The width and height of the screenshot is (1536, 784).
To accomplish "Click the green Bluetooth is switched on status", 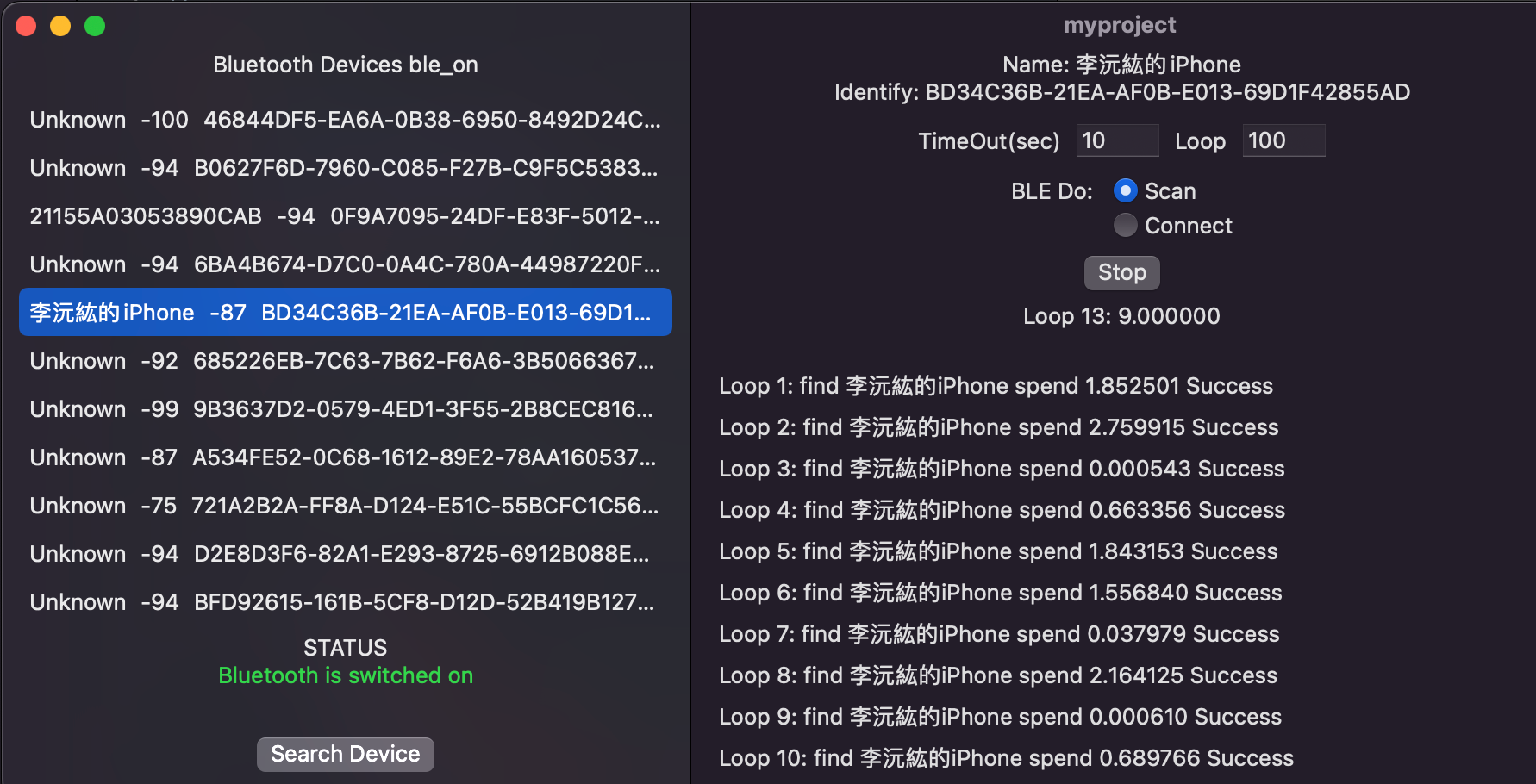I will (x=345, y=675).
